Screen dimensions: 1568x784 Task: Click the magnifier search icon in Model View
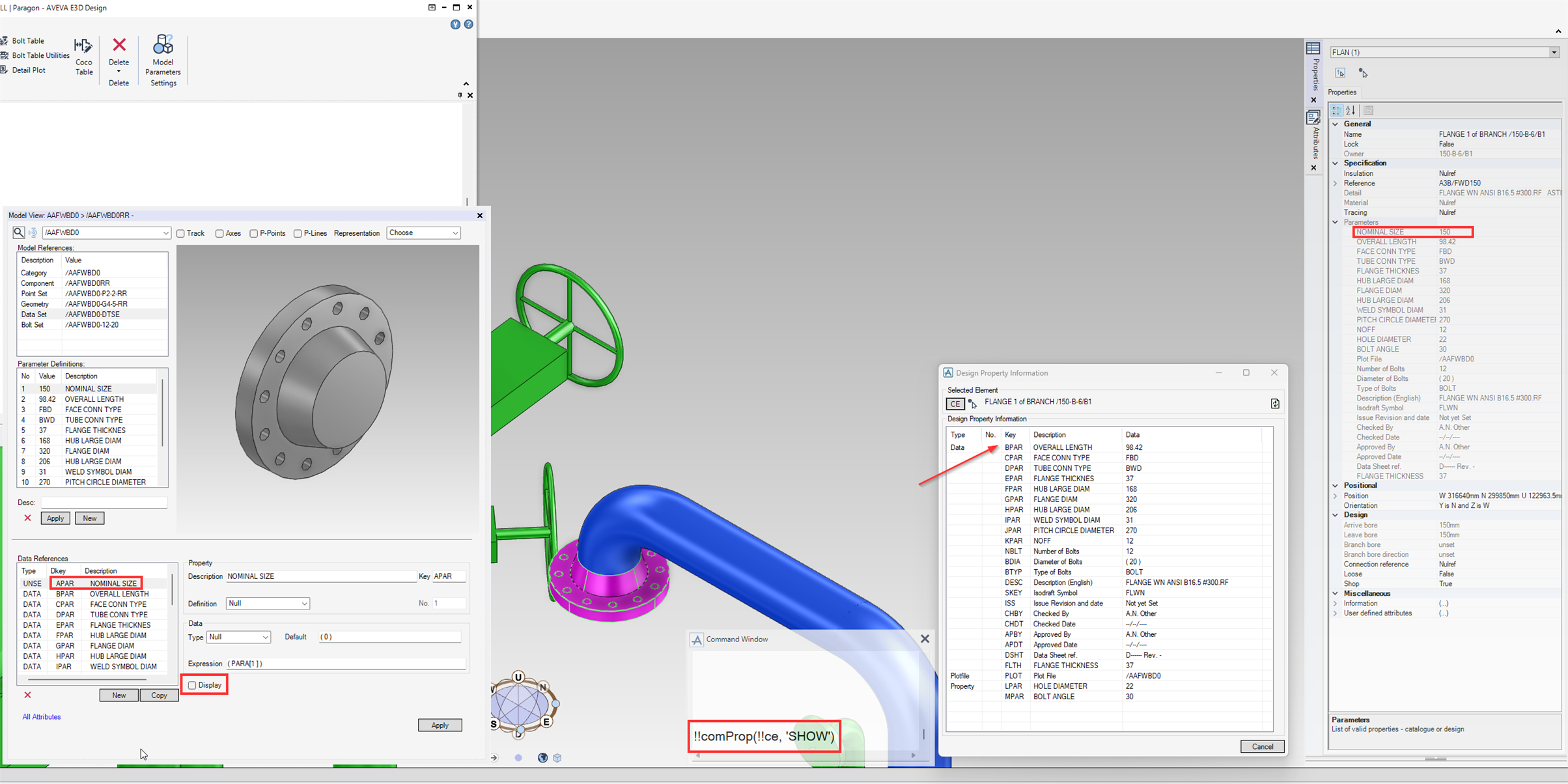click(19, 232)
